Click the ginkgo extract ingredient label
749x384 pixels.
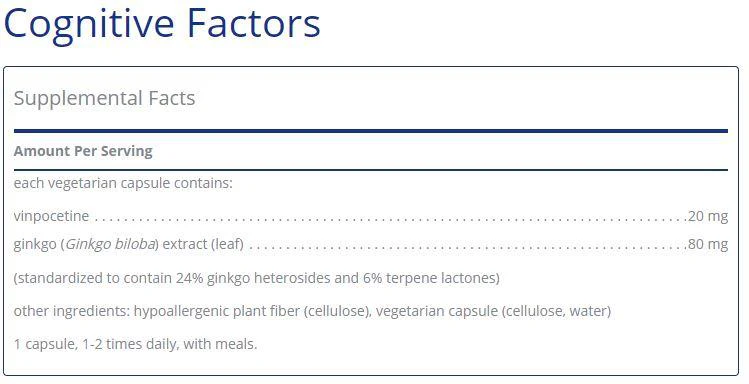click(128, 245)
